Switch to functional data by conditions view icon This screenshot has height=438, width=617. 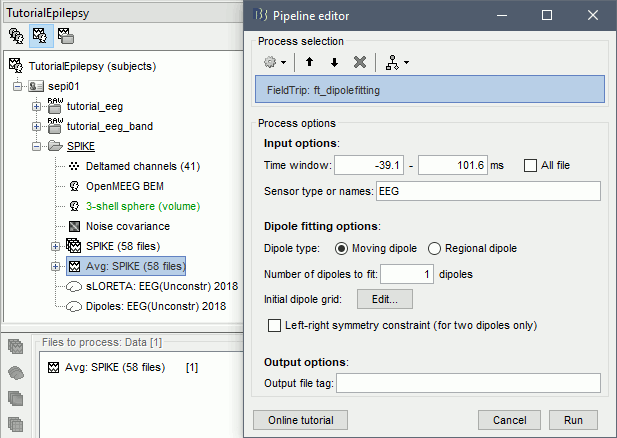click(64, 36)
